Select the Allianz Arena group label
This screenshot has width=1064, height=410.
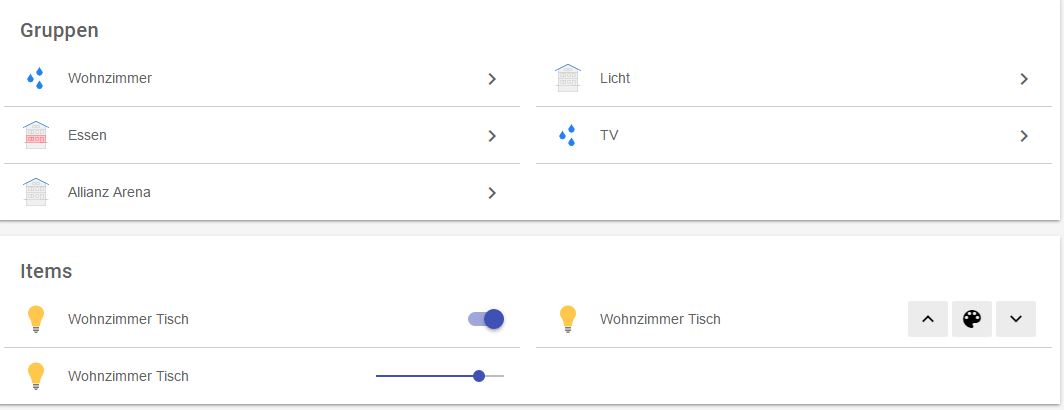(109, 192)
